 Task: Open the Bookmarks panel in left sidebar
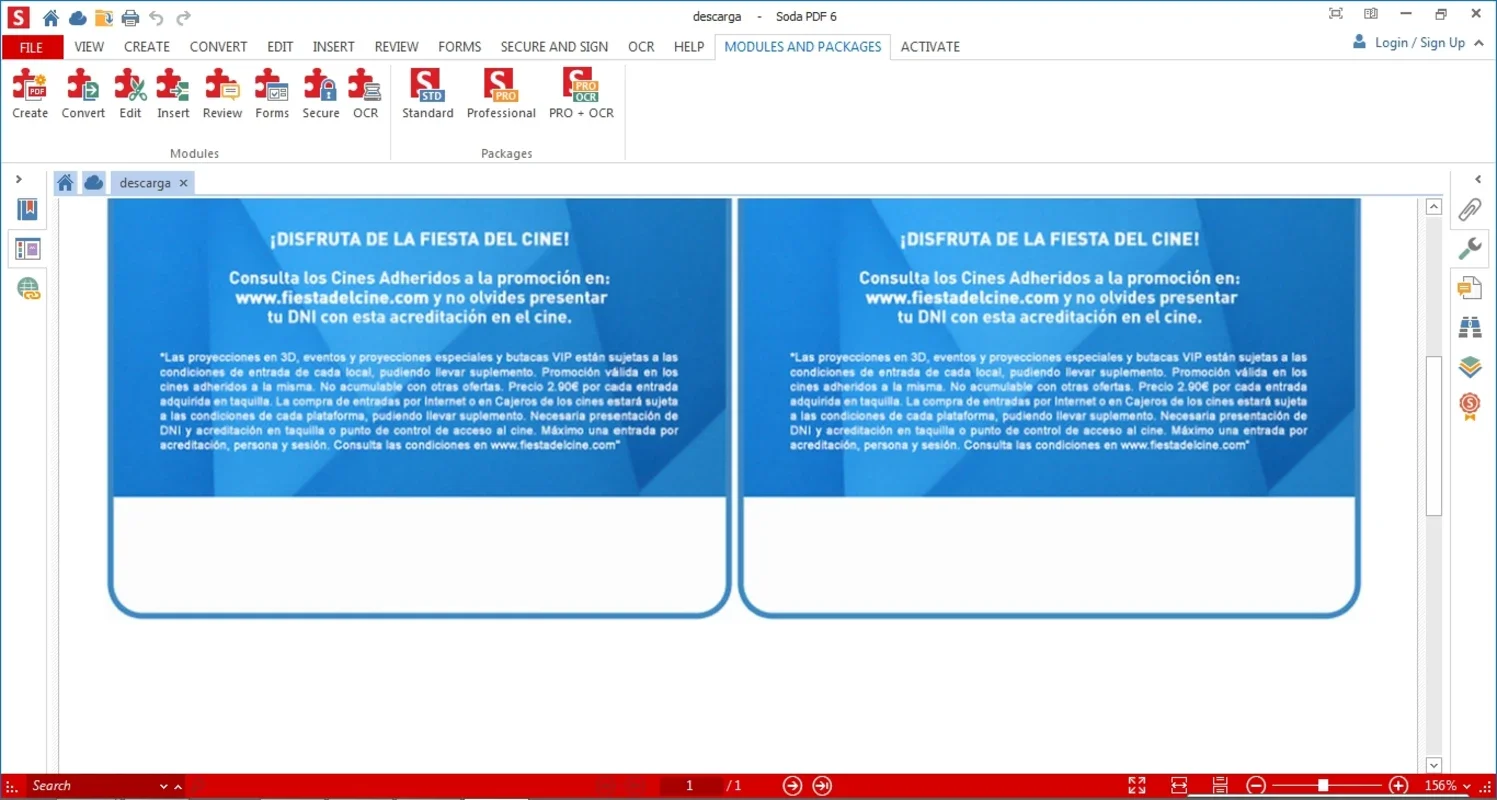pos(27,209)
